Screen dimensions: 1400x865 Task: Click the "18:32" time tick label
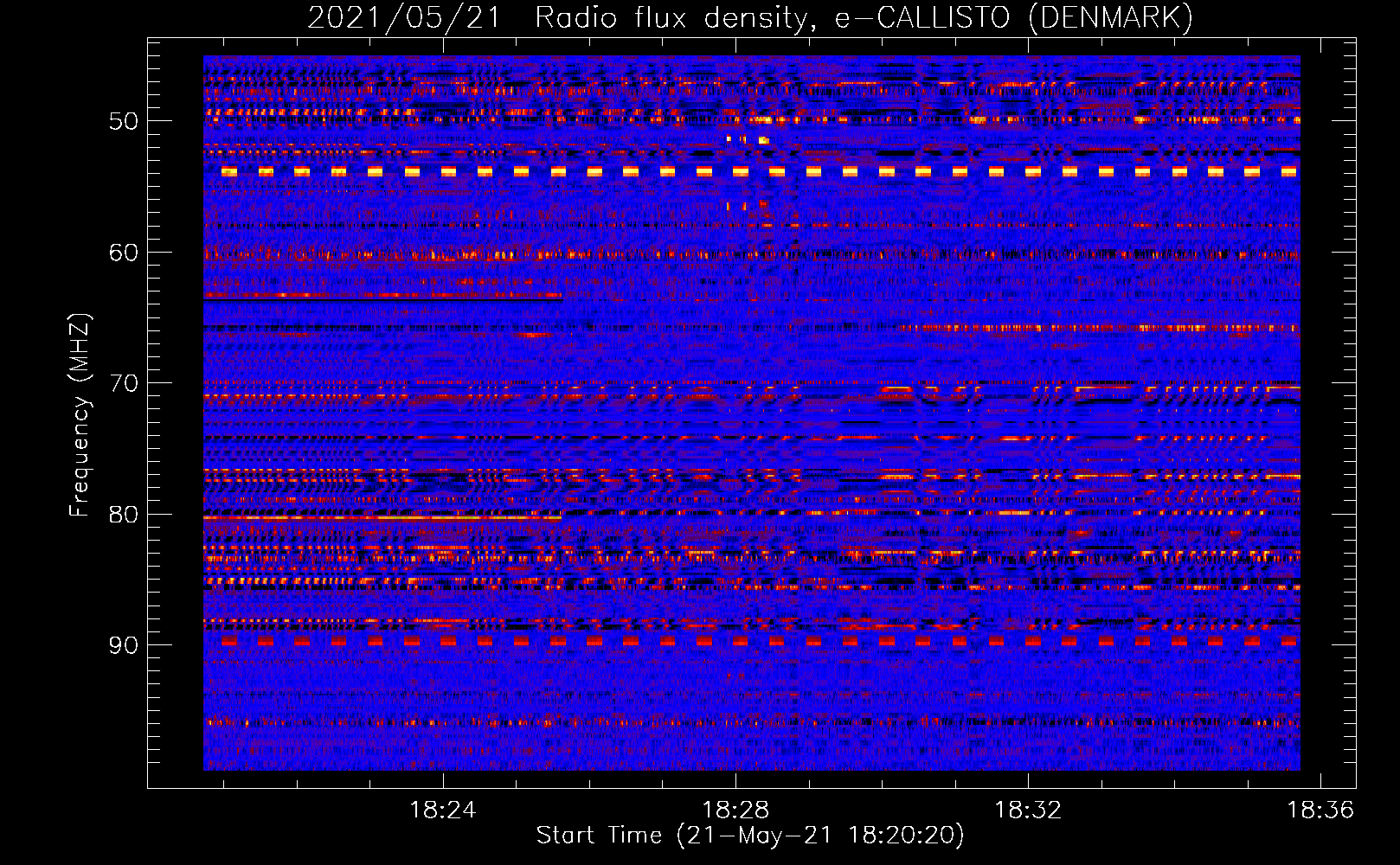click(x=1028, y=811)
